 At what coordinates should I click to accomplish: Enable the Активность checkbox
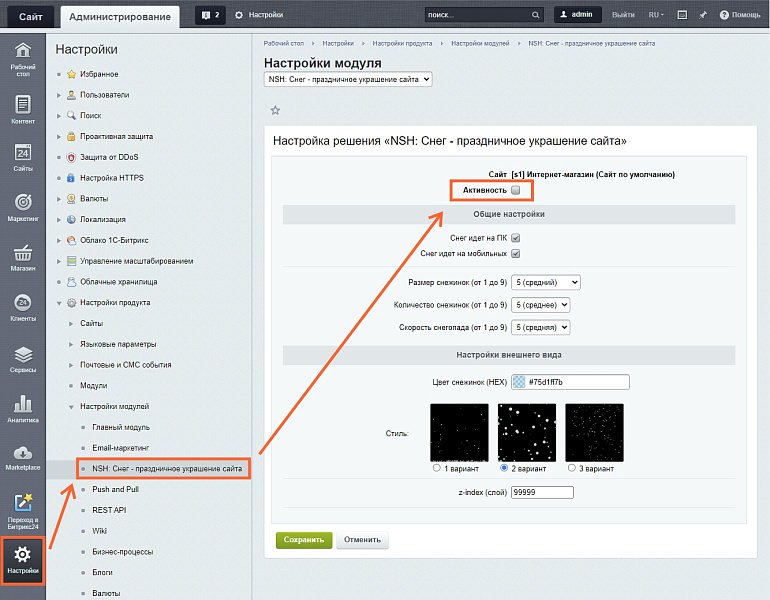[x=516, y=190]
